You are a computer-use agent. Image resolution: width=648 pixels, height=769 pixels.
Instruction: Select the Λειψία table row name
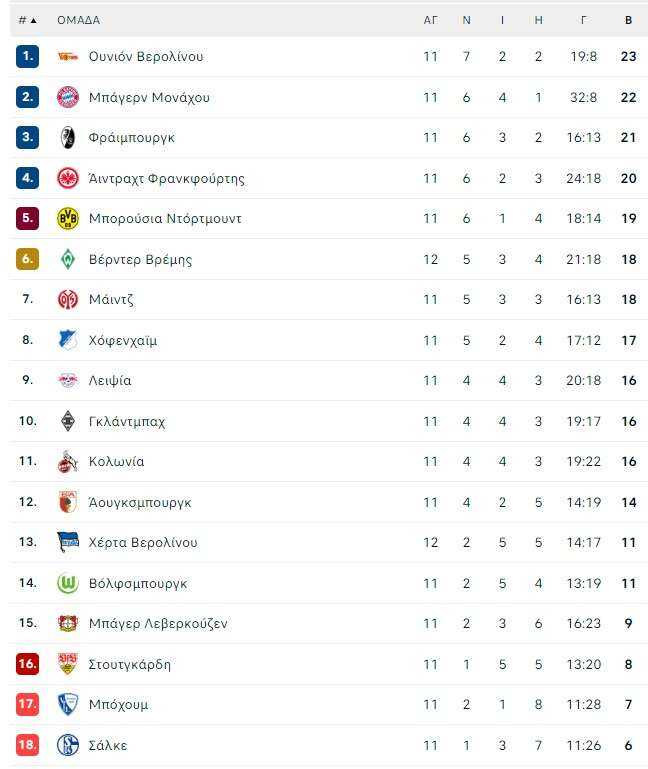[110, 381]
